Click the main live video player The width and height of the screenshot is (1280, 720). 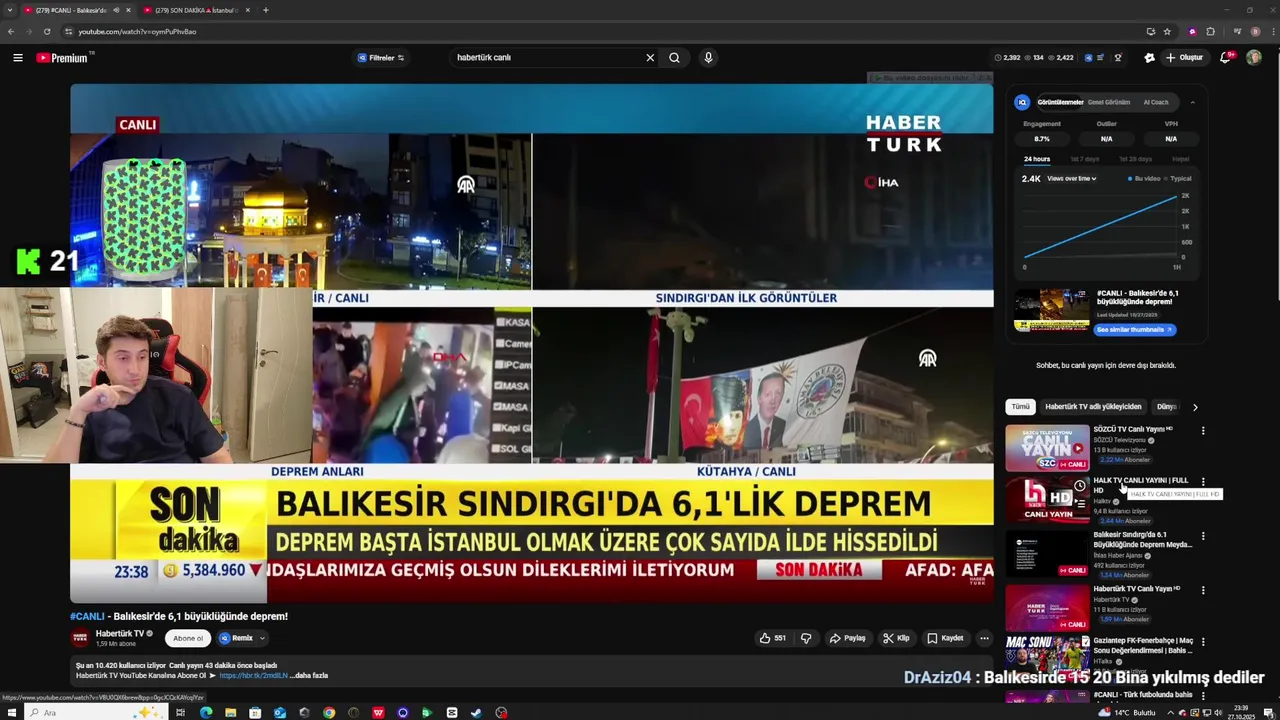point(531,343)
